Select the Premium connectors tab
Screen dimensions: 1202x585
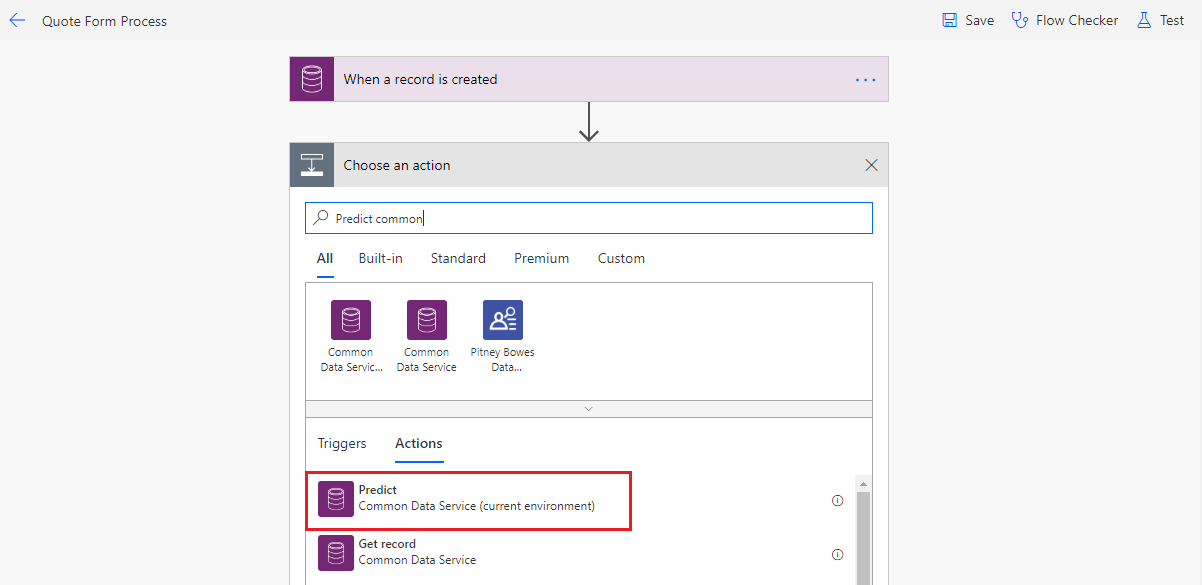(x=541, y=258)
